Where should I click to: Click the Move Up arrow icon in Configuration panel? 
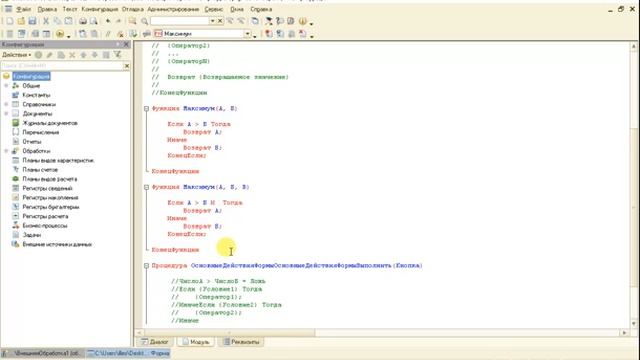[84, 55]
